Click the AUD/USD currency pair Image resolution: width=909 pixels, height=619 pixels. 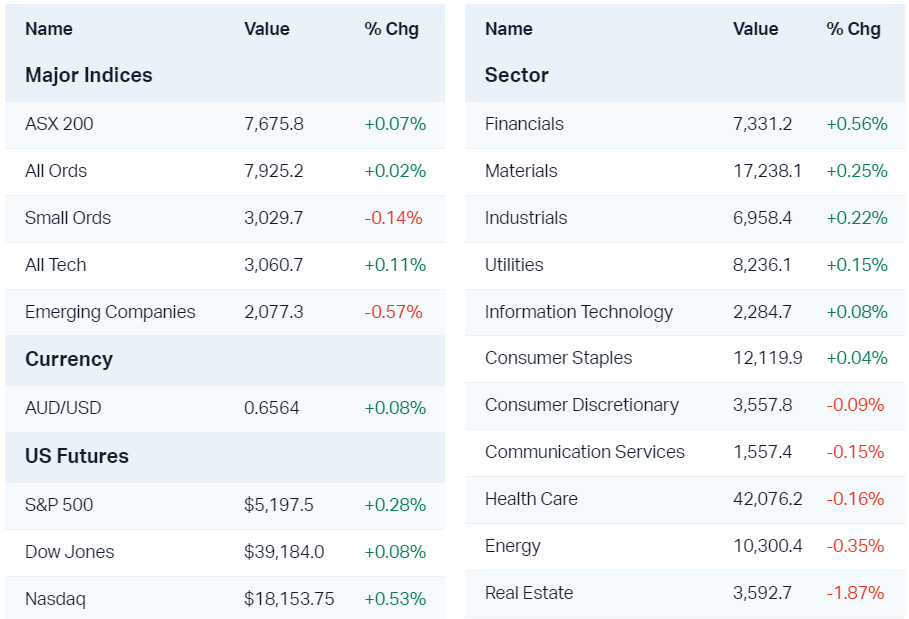click(x=61, y=408)
